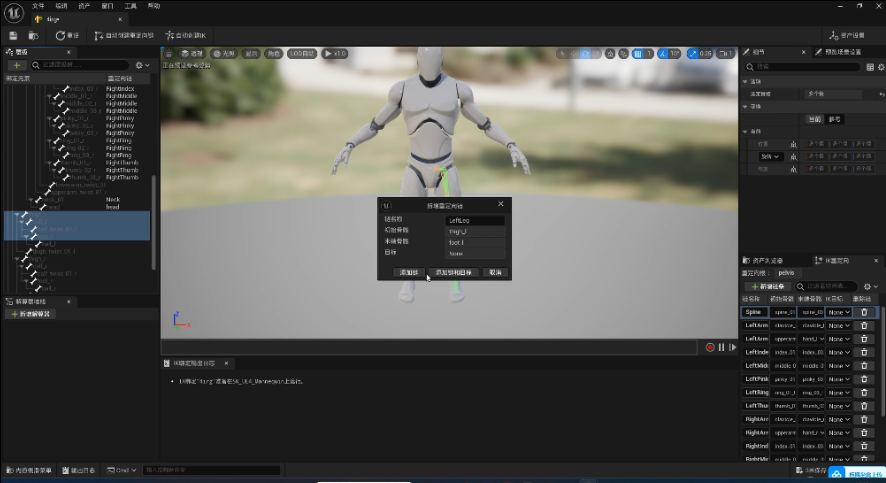Select 参考 (Reference) transform mode

pos(834,119)
